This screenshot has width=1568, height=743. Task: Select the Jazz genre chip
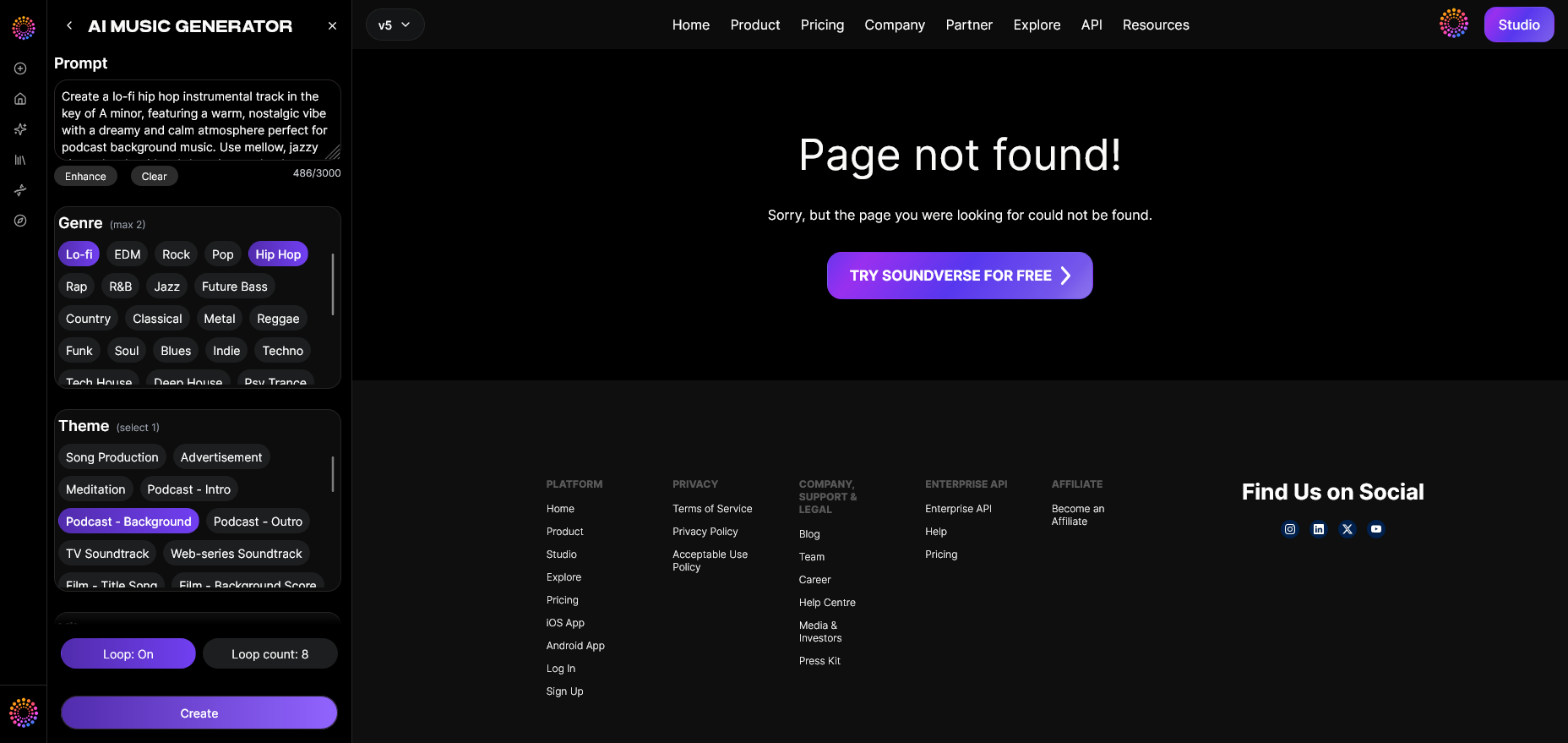pyautogui.click(x=167, y=287)
